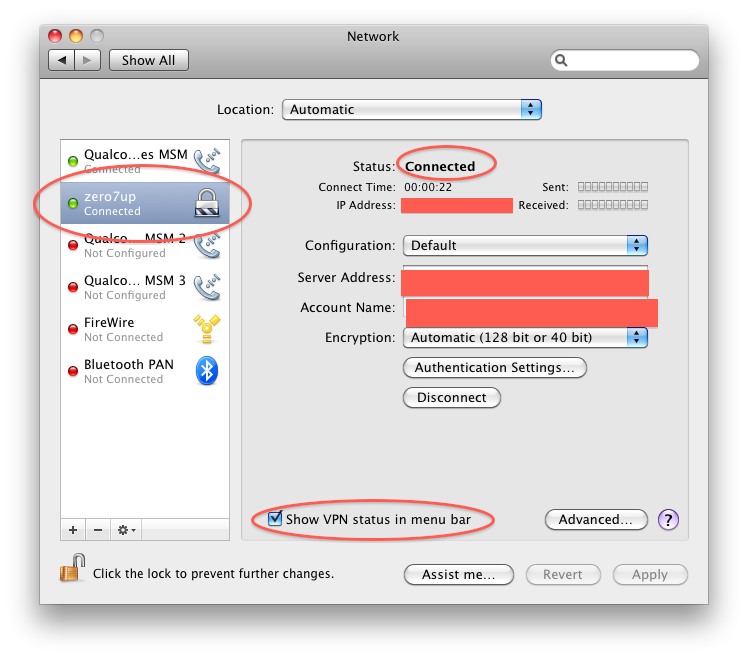Image resolution: width=748 pixels, height=659 pixels.
Task: Click the Revert button
Action: click(x=563, y=574)
